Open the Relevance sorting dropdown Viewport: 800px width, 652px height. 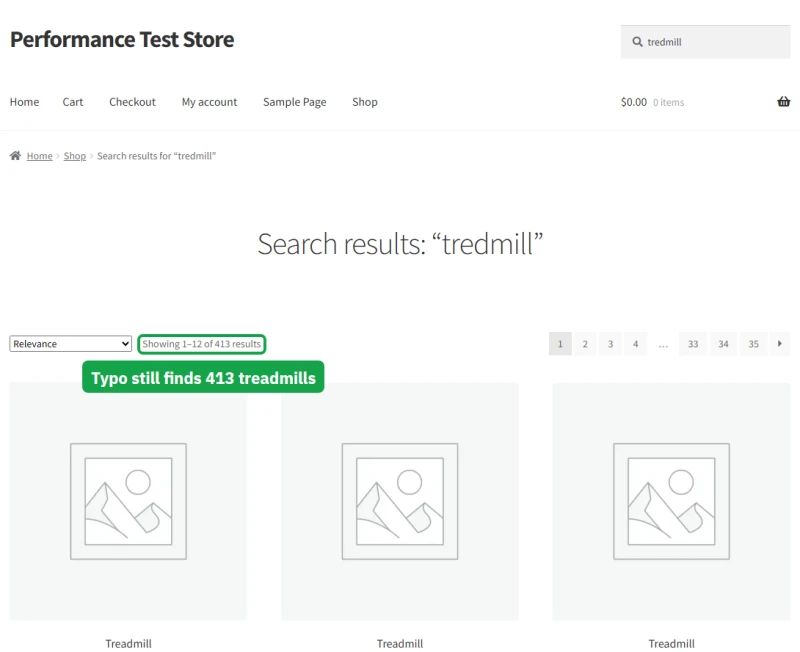click(70, 344)
